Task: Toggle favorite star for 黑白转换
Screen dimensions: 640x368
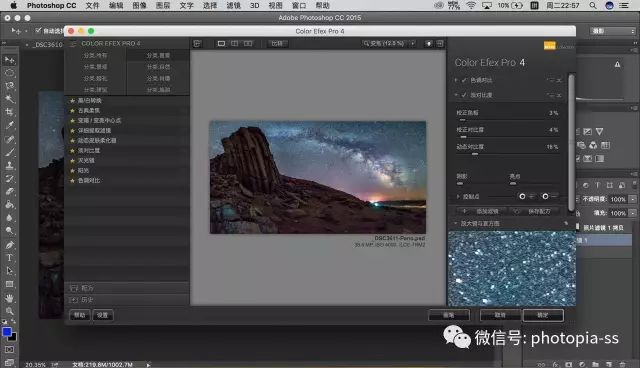Action: tap(72, 100)
